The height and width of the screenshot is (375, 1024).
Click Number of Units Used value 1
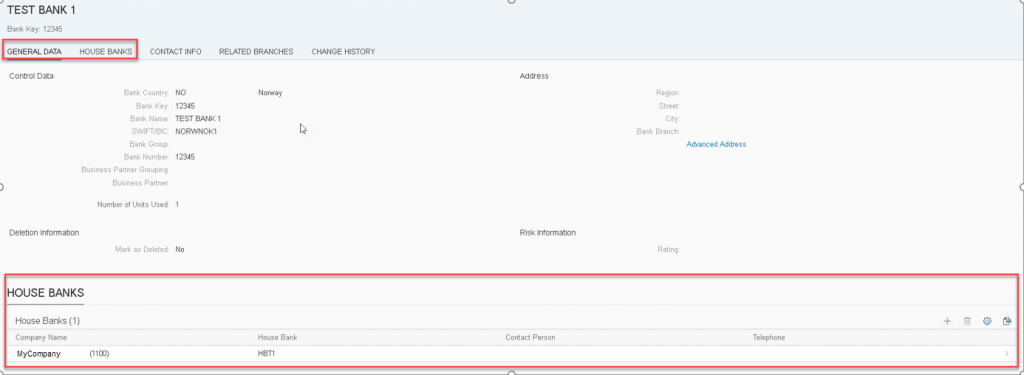pyautogui.click(x=177, y=204)
